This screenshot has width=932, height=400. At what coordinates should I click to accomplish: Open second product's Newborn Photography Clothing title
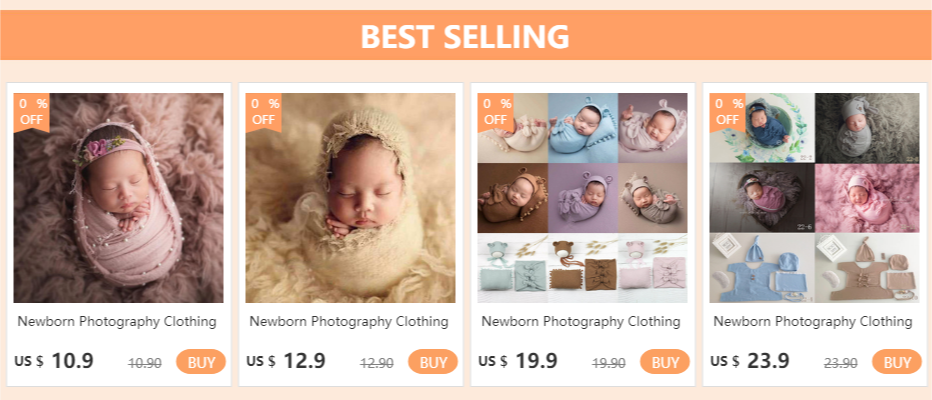(x=350, y=322)
